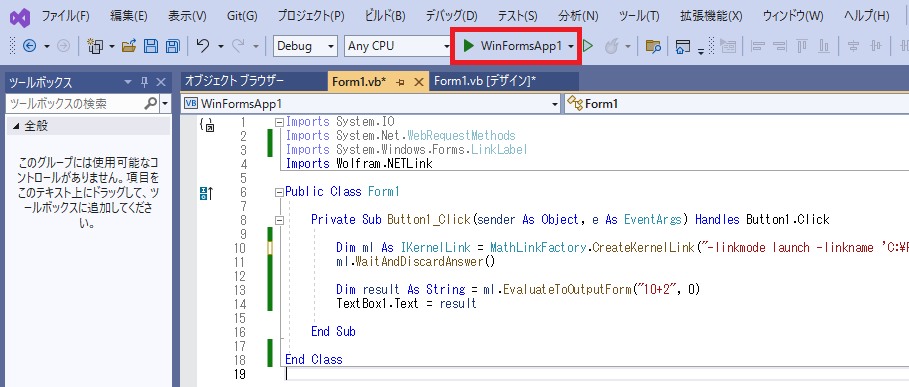Undo the last action with the undo arrow
This screenshot has height=387, width=909.
pyautogui.click(x=203, y=46)
